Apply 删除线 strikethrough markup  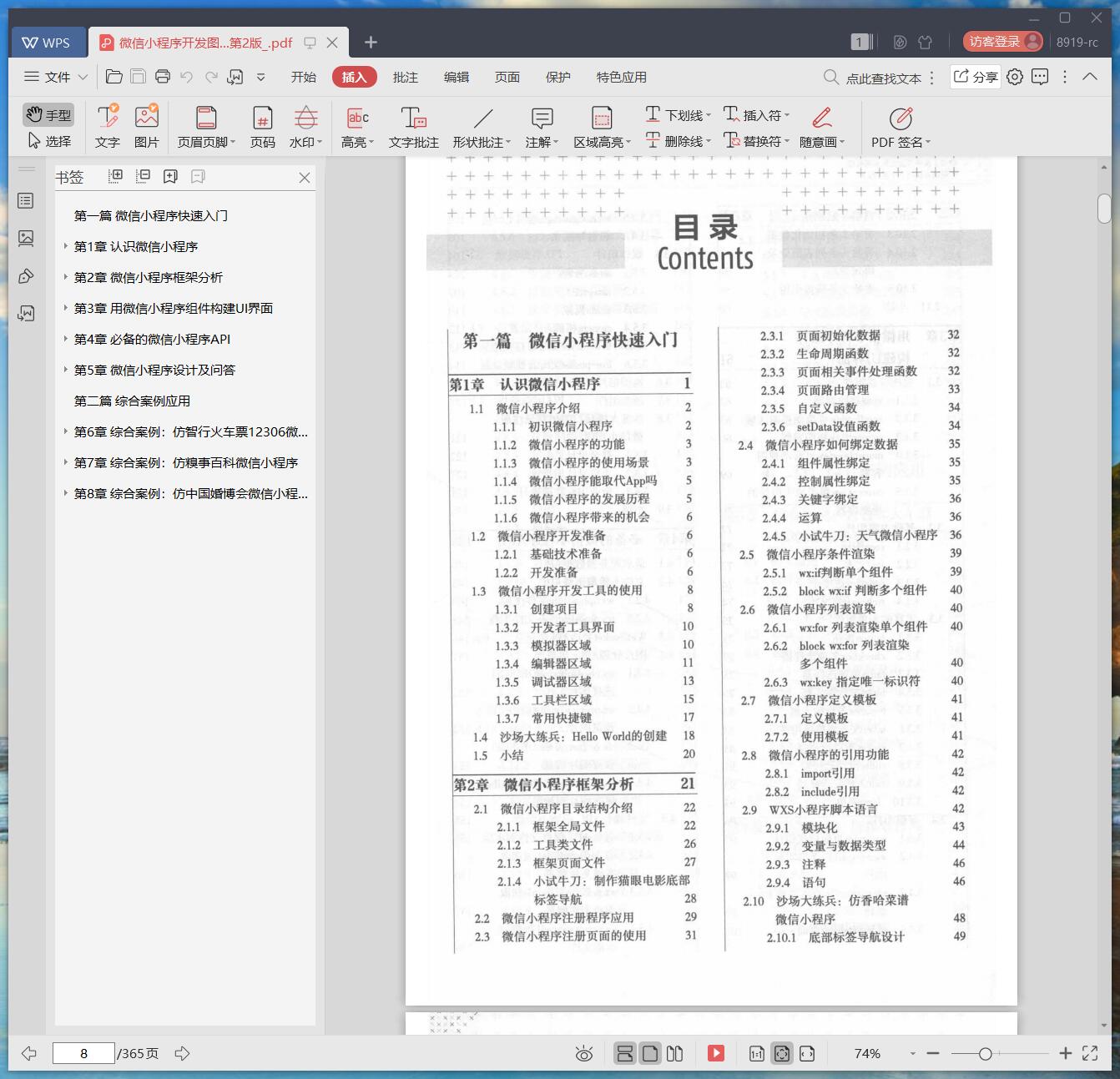point(678,141)
